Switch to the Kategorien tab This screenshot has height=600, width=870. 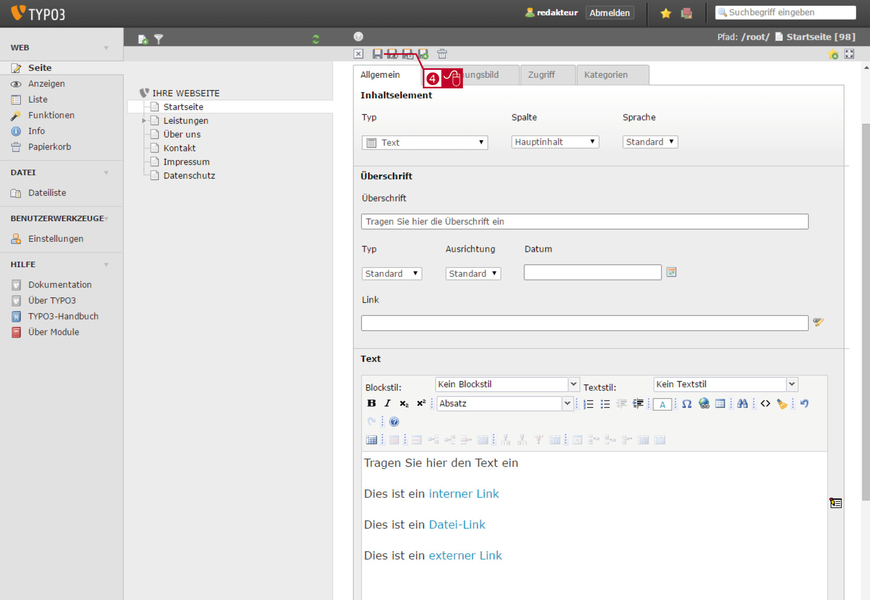[x=606, y=75]
